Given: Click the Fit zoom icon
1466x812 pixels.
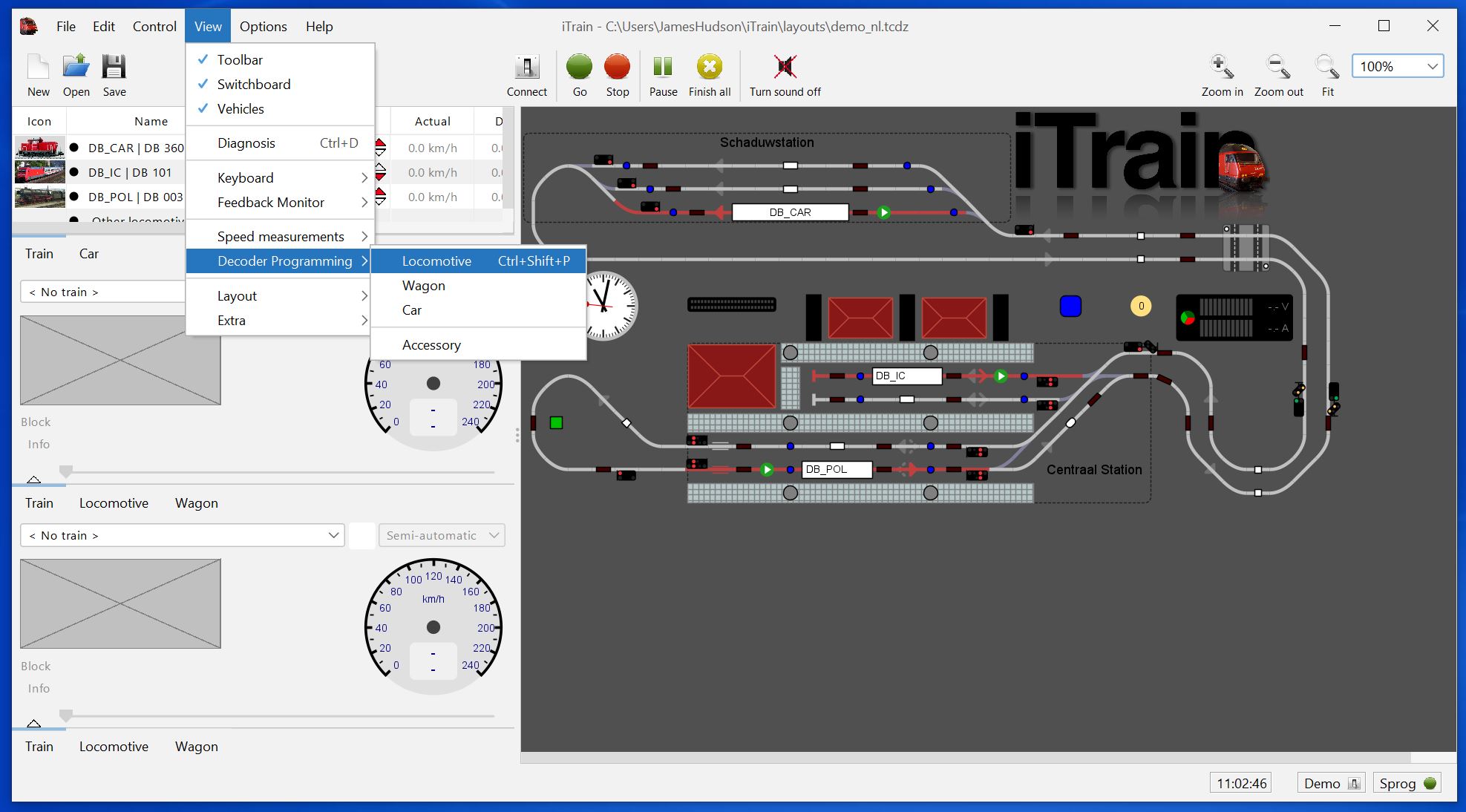Looking at the screenshot, I should (1327, 73).
